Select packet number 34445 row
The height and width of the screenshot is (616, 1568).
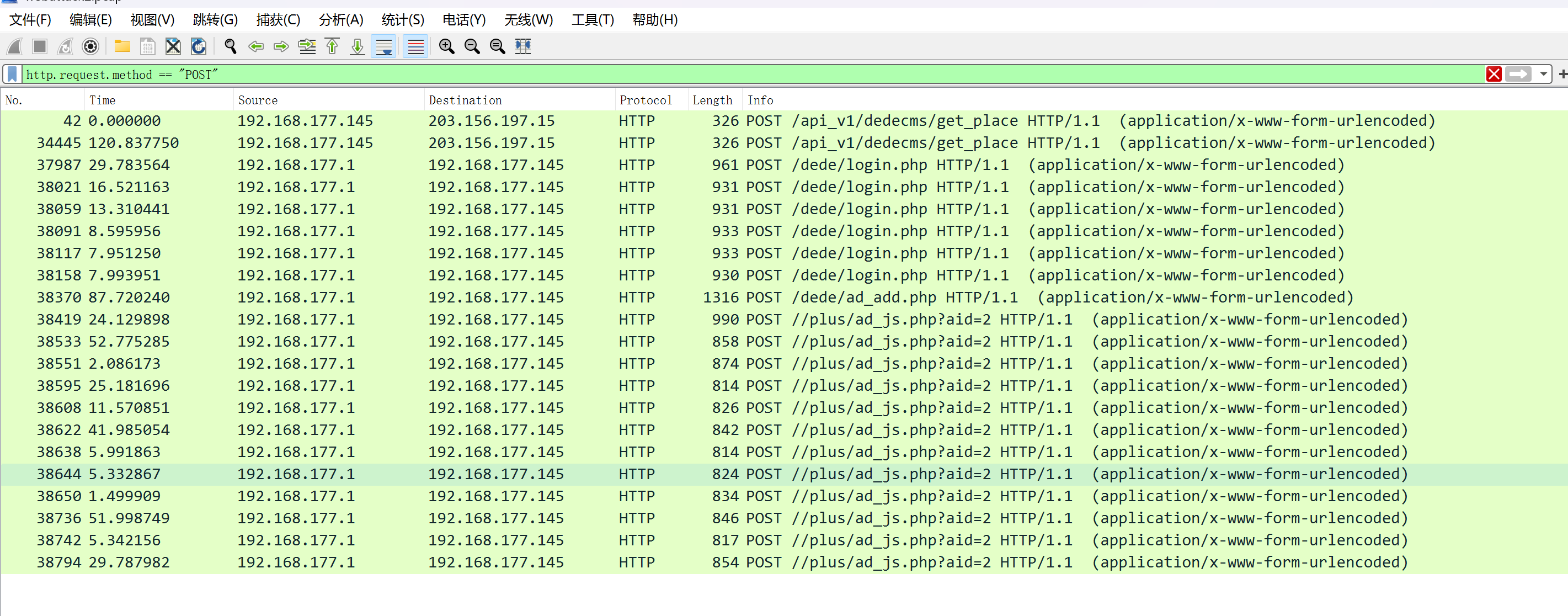tap(784, 143)
